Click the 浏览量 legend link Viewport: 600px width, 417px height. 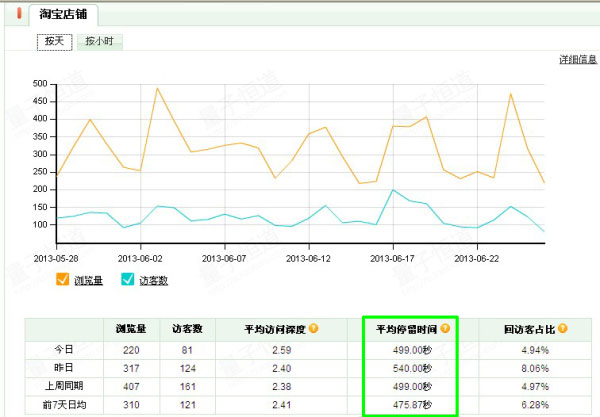click(x=88, y=280)
